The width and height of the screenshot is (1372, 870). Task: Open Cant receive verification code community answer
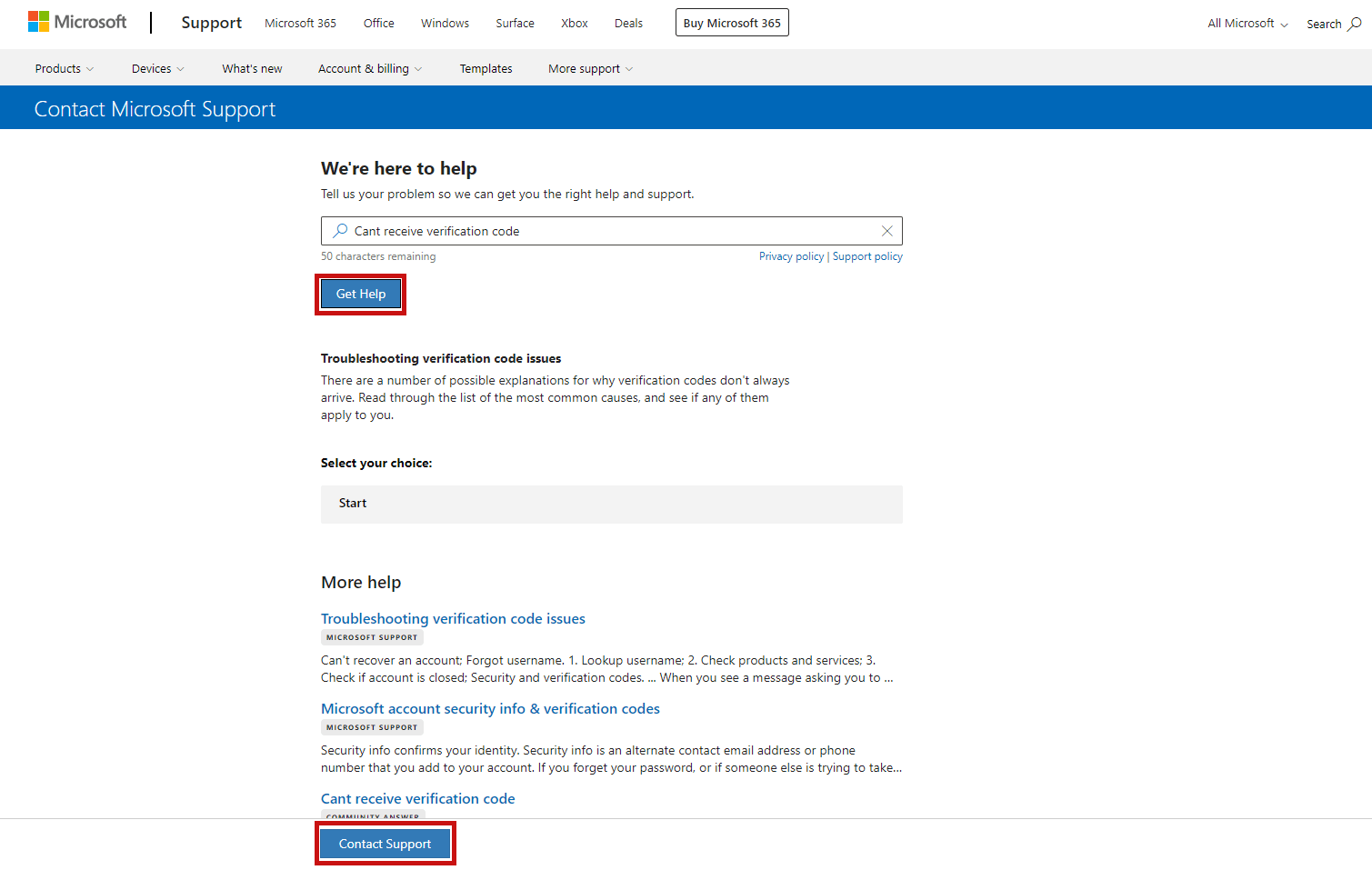(418, 798)
